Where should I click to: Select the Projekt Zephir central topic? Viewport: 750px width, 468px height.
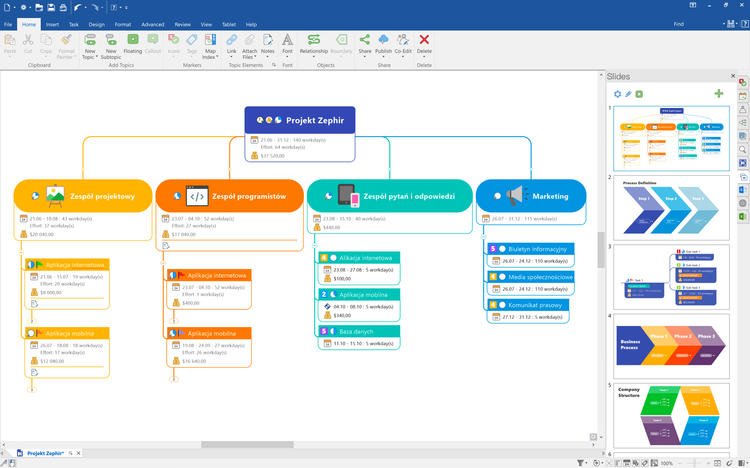click(x=300, y=120)
